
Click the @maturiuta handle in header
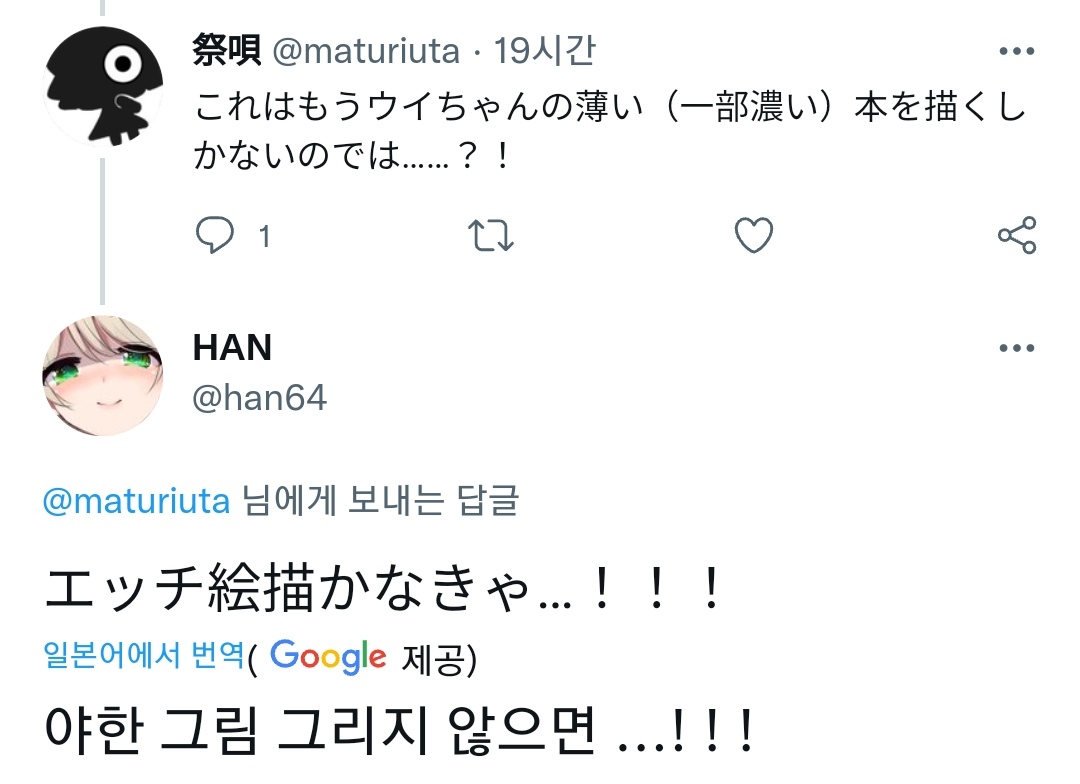pyautogui.click(x=366, y=51)
